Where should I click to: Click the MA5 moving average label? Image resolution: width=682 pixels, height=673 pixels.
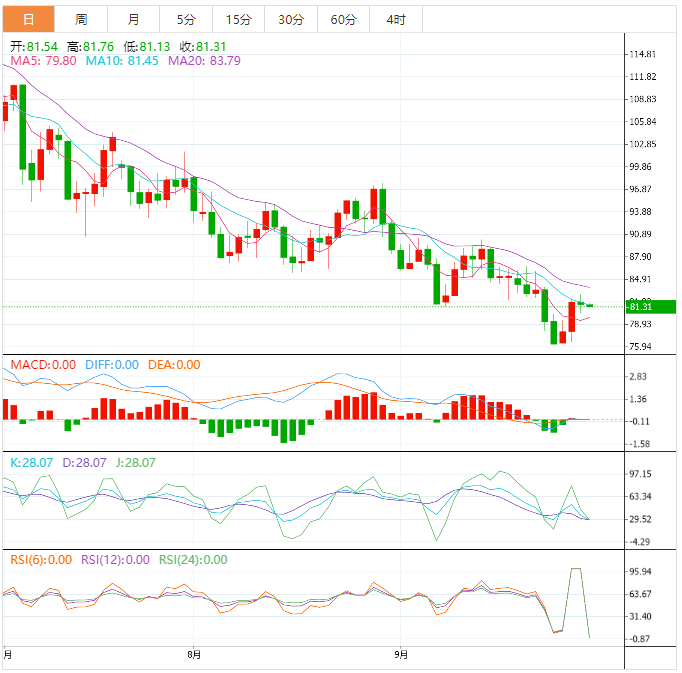[x=42, y=61]
